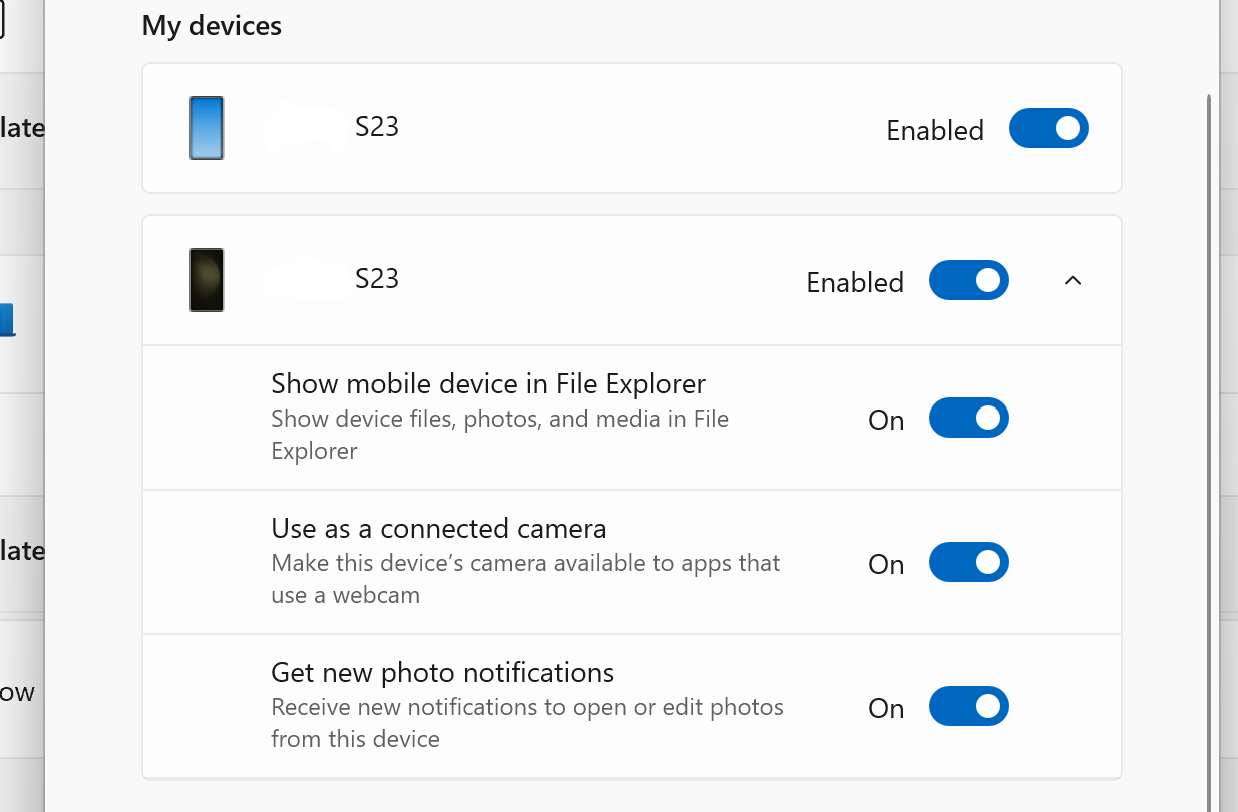Switch off Use as a connected camera
Viewport: 1238px width, 812px height.
[x=968, y=563]
